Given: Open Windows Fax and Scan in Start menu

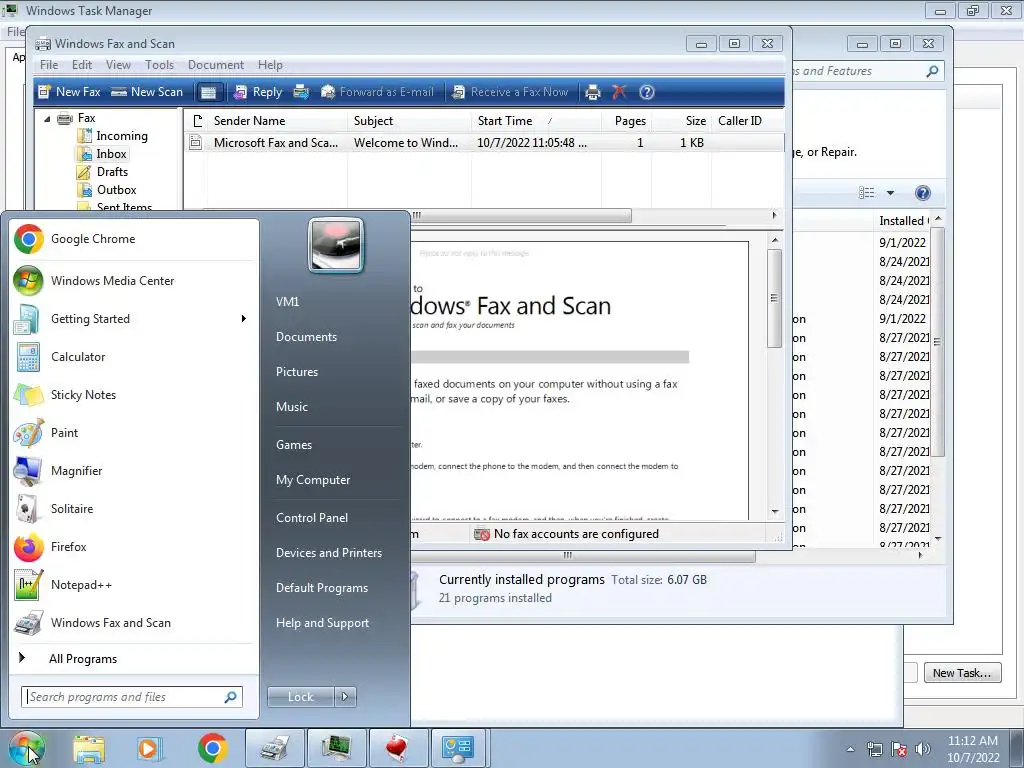Looking at the screenshot, I should [x=133, y=622].
